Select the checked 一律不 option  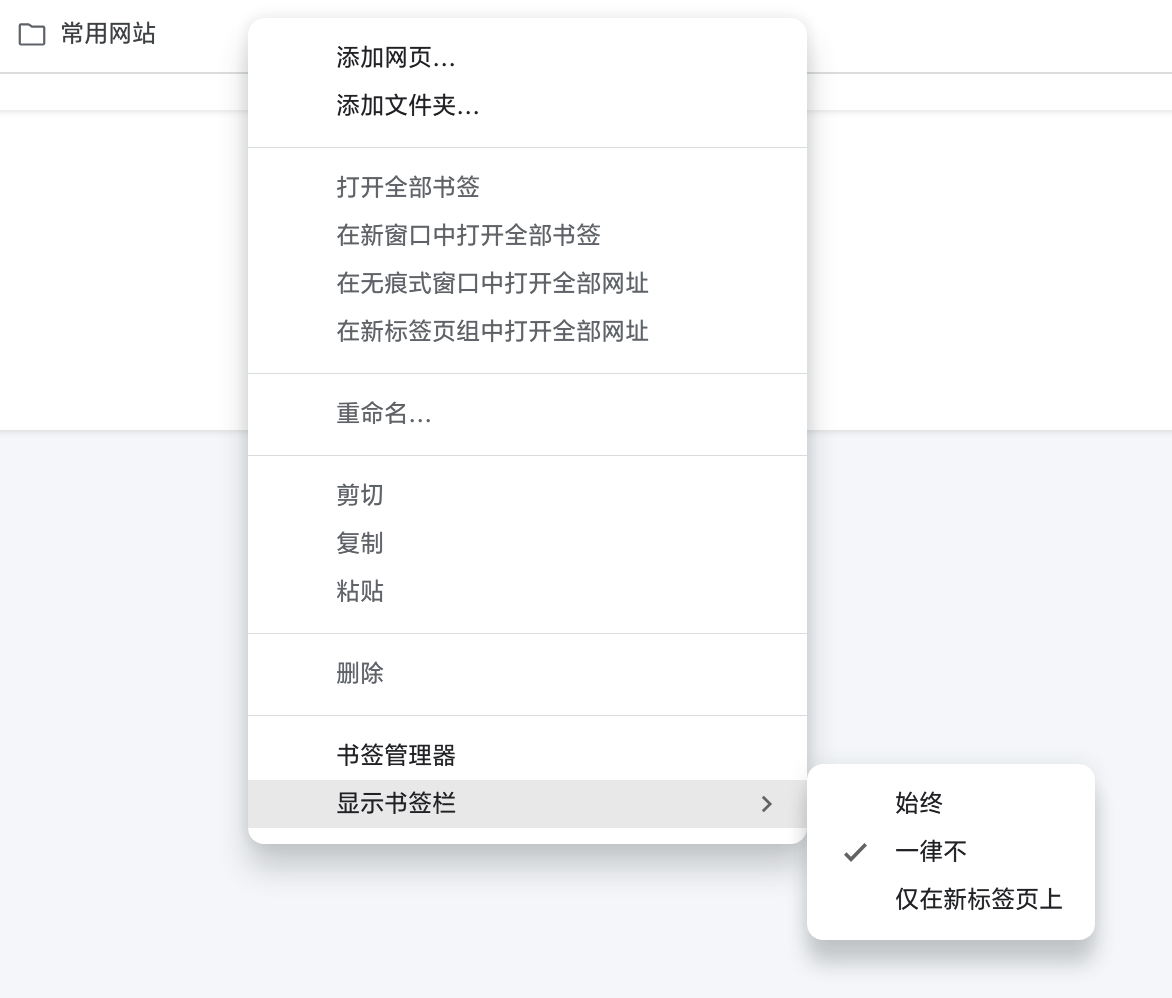pos(951,851)
